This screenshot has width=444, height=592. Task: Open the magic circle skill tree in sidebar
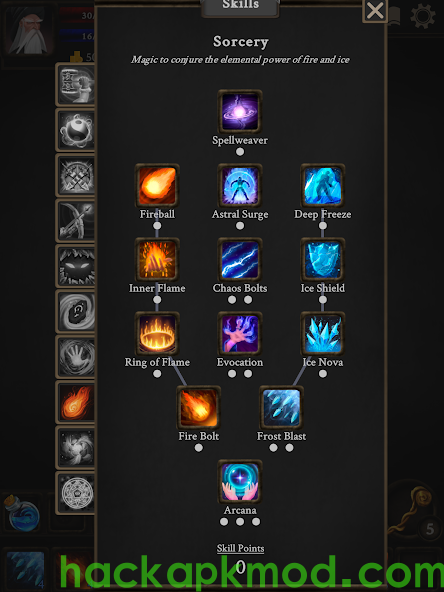75,493
